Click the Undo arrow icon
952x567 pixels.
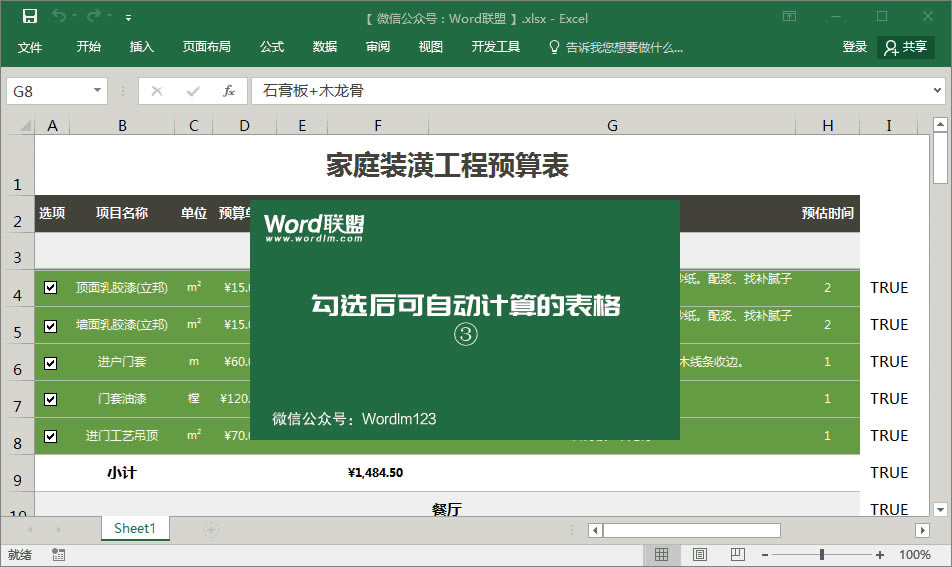[x=60, y=17]
